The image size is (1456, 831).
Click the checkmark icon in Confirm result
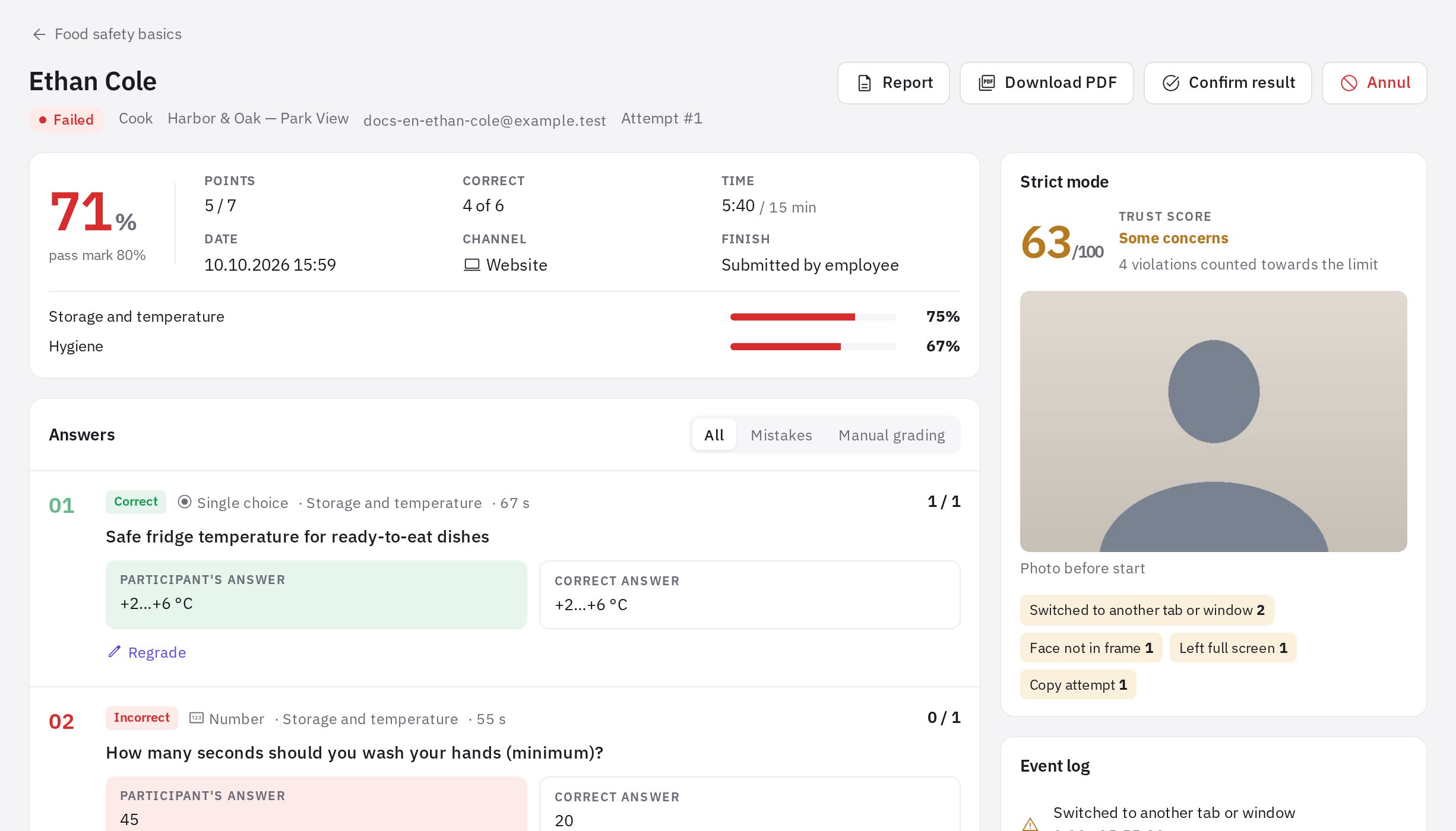point(1171,83)
